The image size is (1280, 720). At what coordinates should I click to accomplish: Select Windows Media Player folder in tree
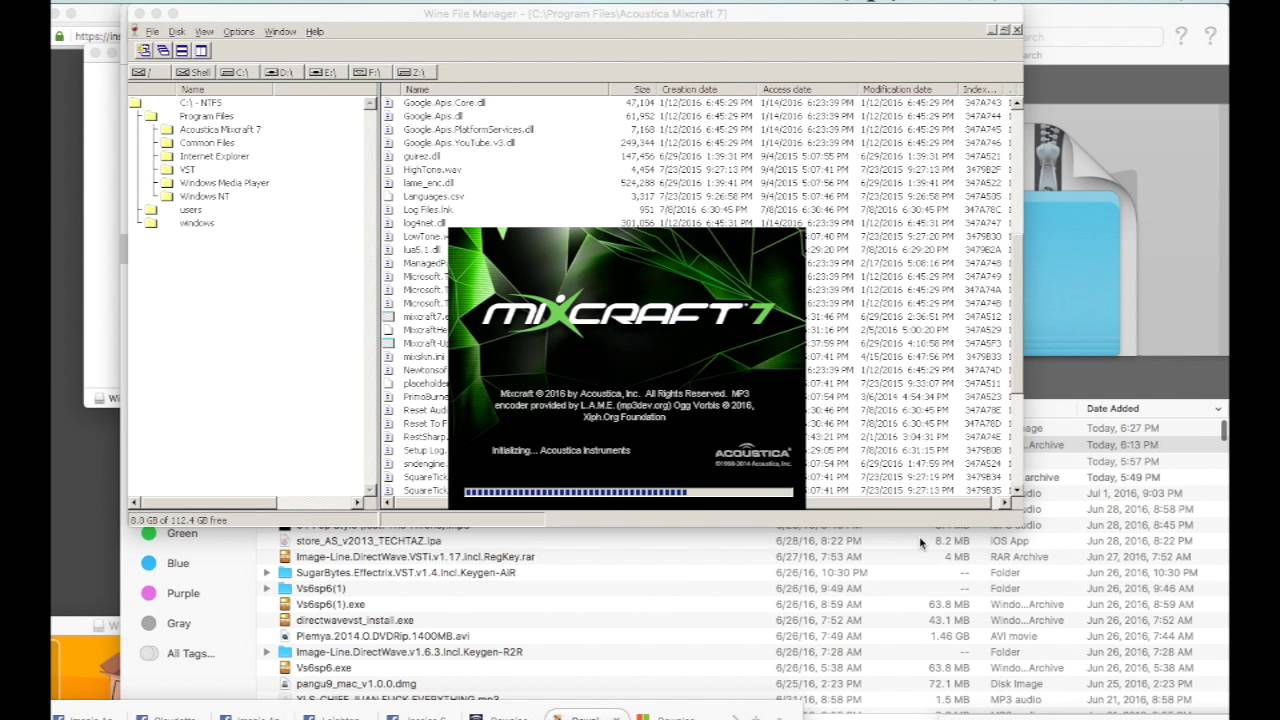(224, 183)
